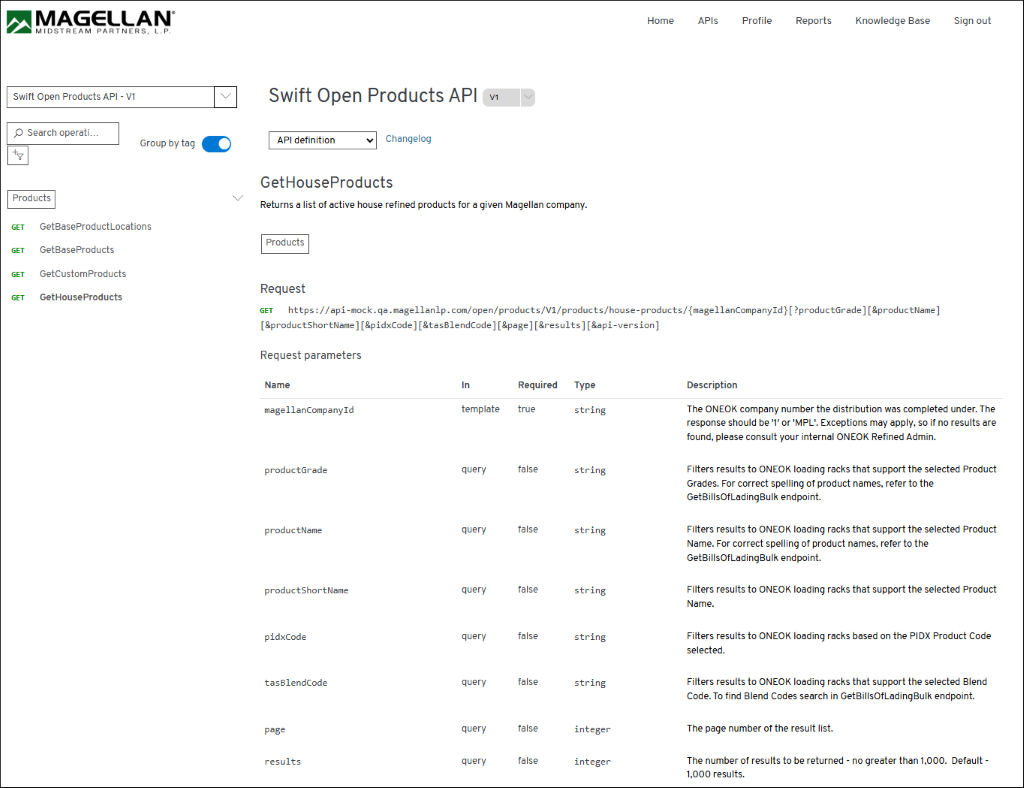Toggle the Group by tag switch
The image size is (1024, 788).
216,144
